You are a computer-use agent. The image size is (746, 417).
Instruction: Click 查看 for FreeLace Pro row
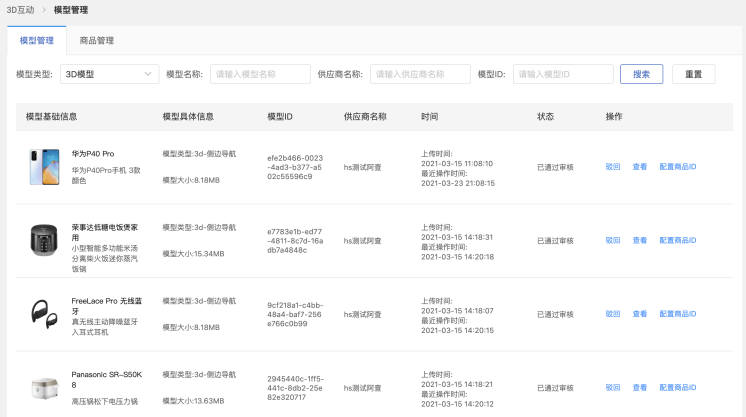tap(639, 314)
